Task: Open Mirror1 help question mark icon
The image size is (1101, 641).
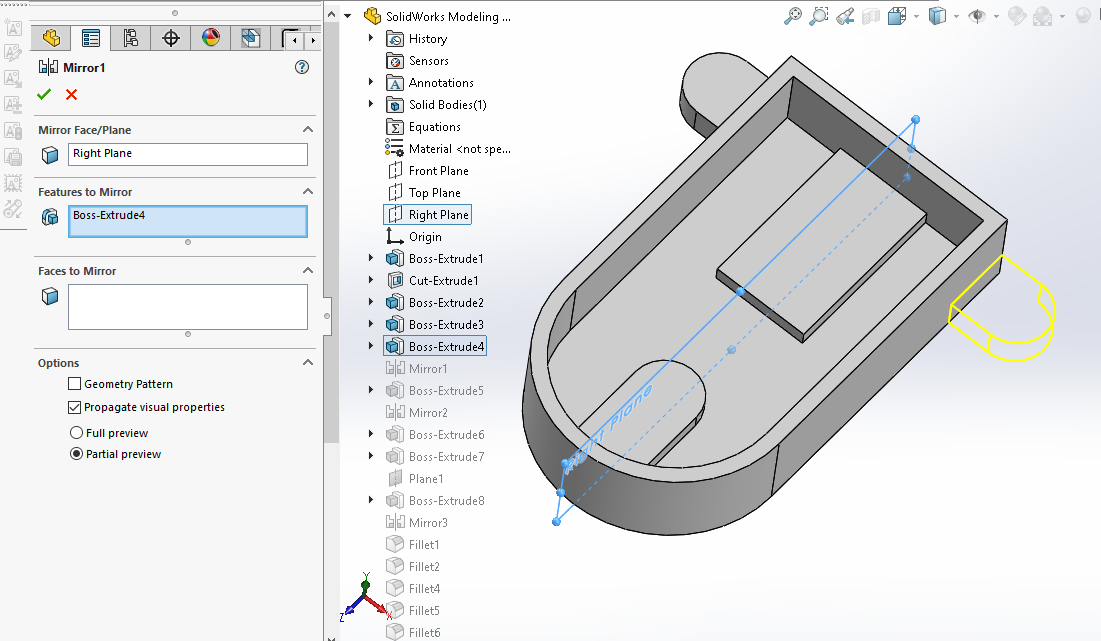Action: [x=302, y=67]
